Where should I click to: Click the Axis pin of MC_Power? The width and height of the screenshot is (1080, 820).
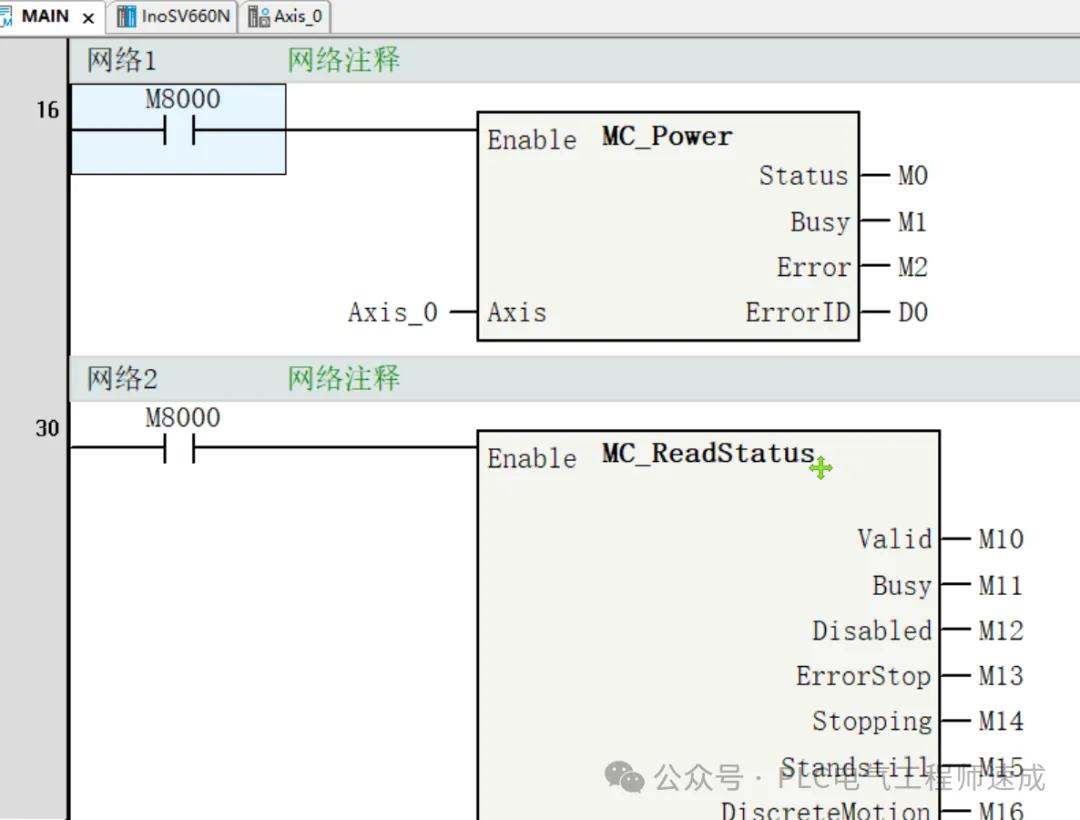pyautogui.click(x=517, y=313)
